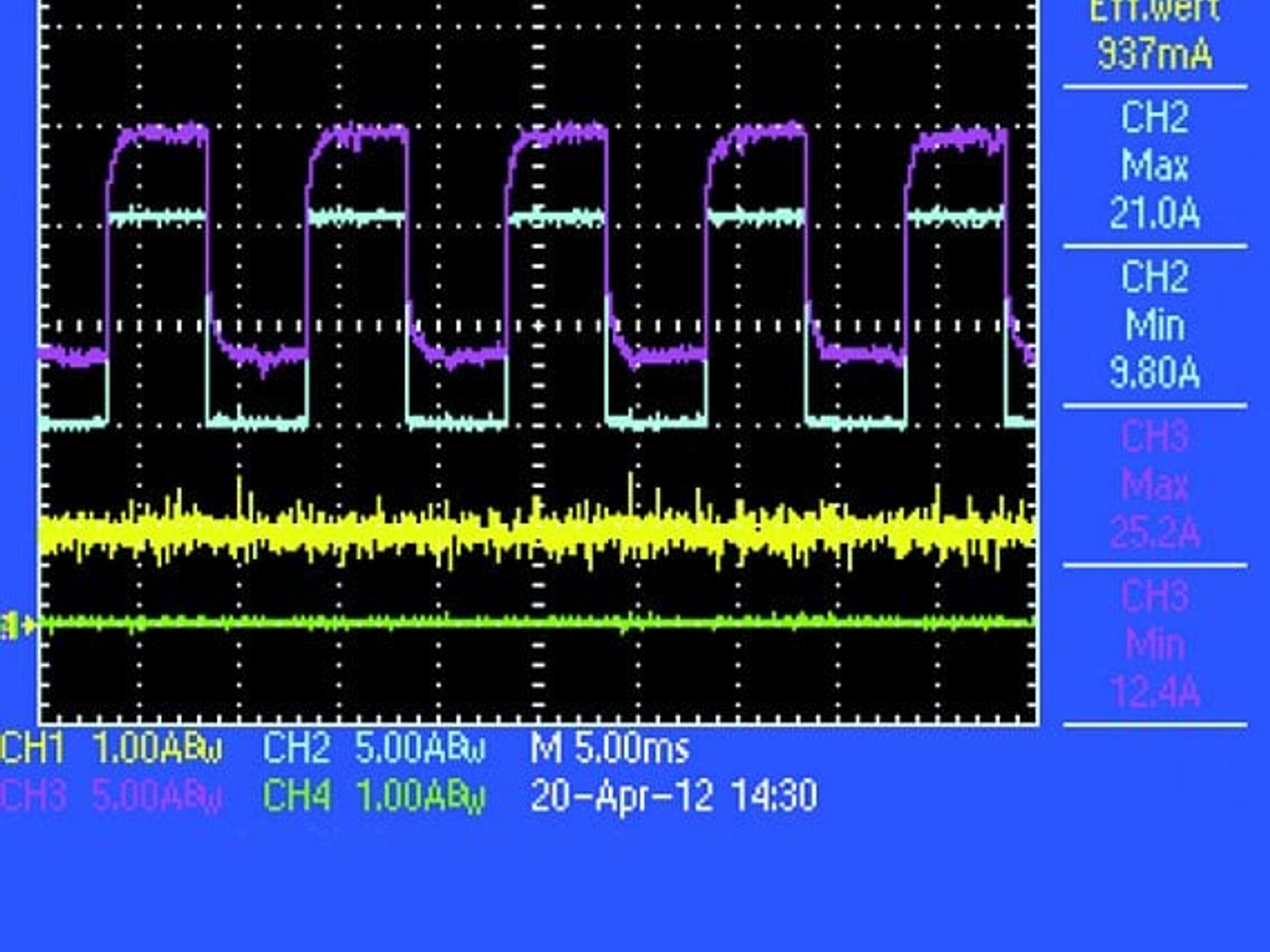Image resolution: width=1270 pixels, height=952 pixels.
Task: Click the center crosshair of the graticule
Action: [x=538, y=326]
